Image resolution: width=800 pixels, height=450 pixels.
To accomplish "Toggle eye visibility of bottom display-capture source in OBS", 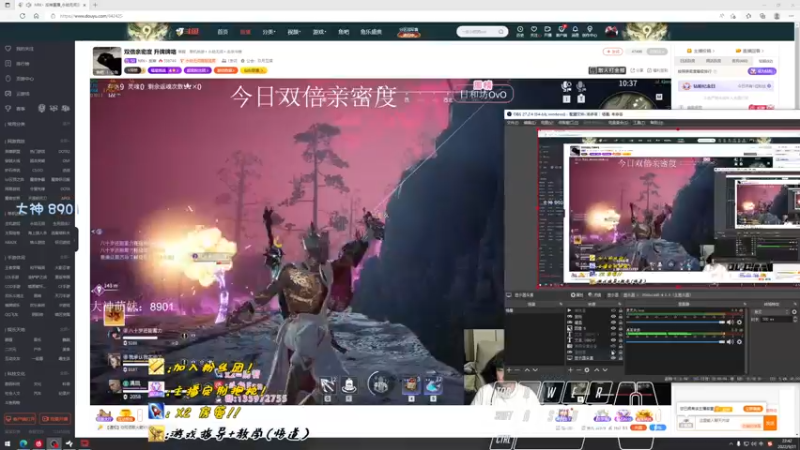I will point(614,358).
